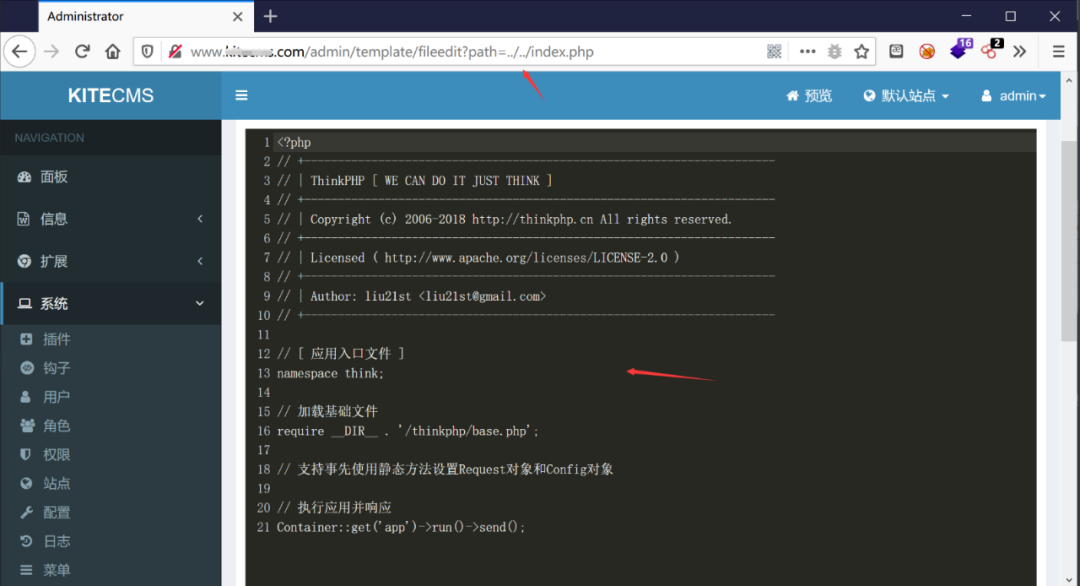Open the 钩子 hooks submenu item
This screenshot has width=1080, height=586.
tap(111, 368)
